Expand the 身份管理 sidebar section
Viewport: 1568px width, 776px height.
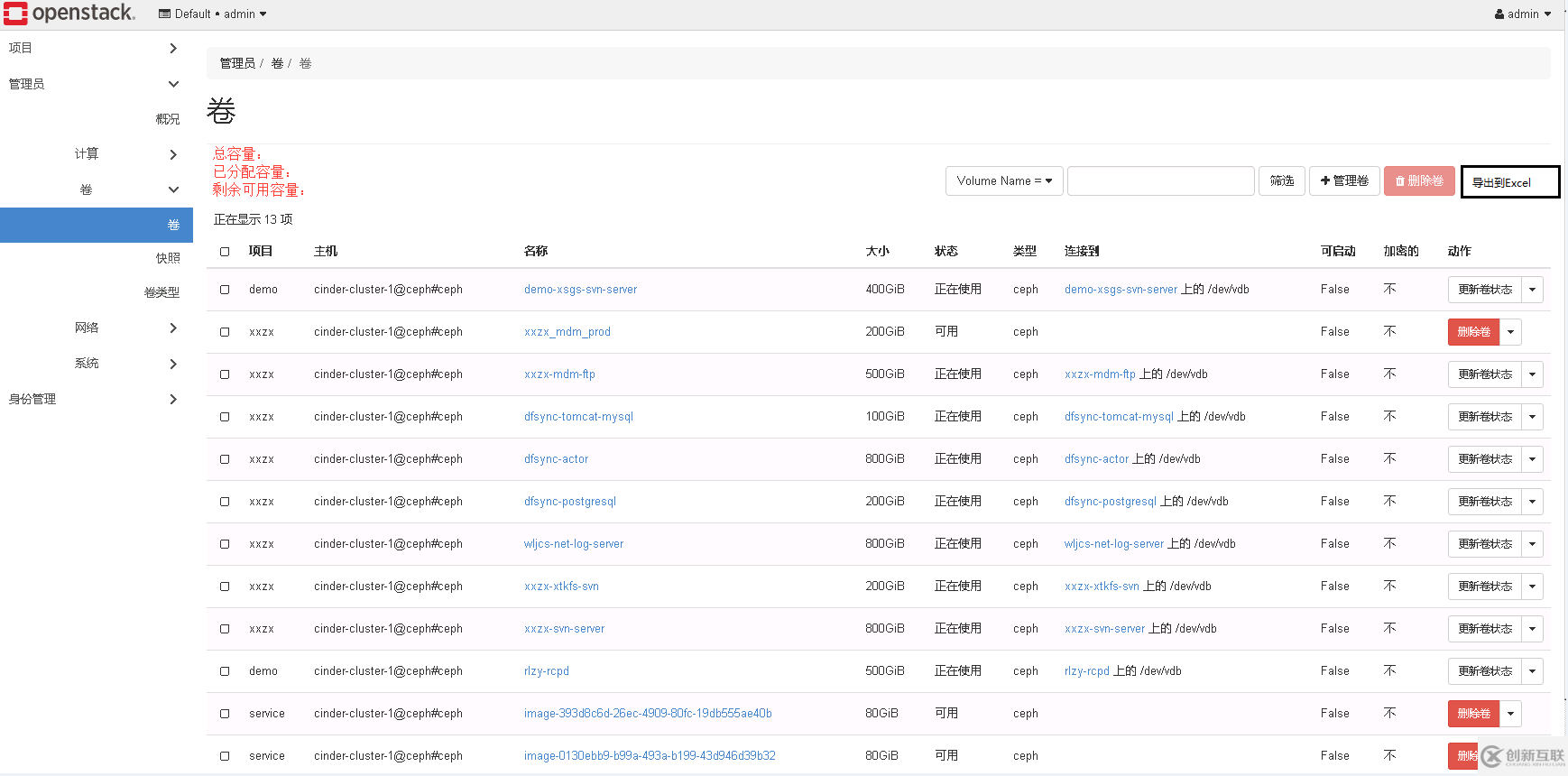pyautogui.click(x=93, y=399)
